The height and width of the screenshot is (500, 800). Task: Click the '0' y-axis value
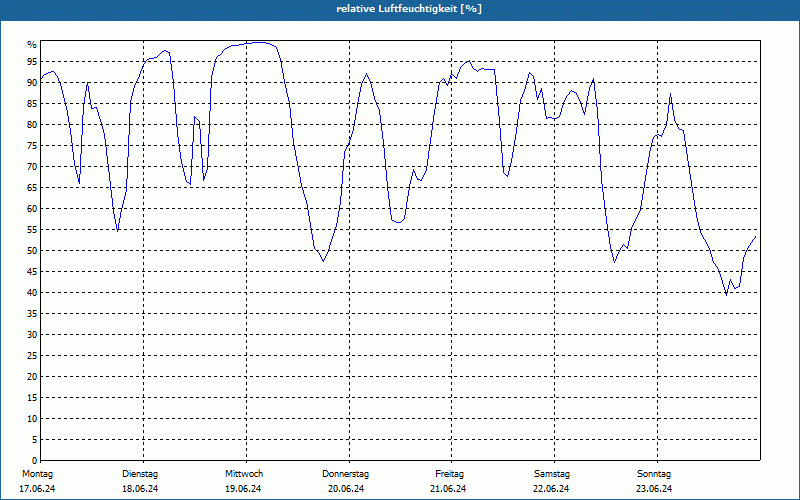(35, 461)
